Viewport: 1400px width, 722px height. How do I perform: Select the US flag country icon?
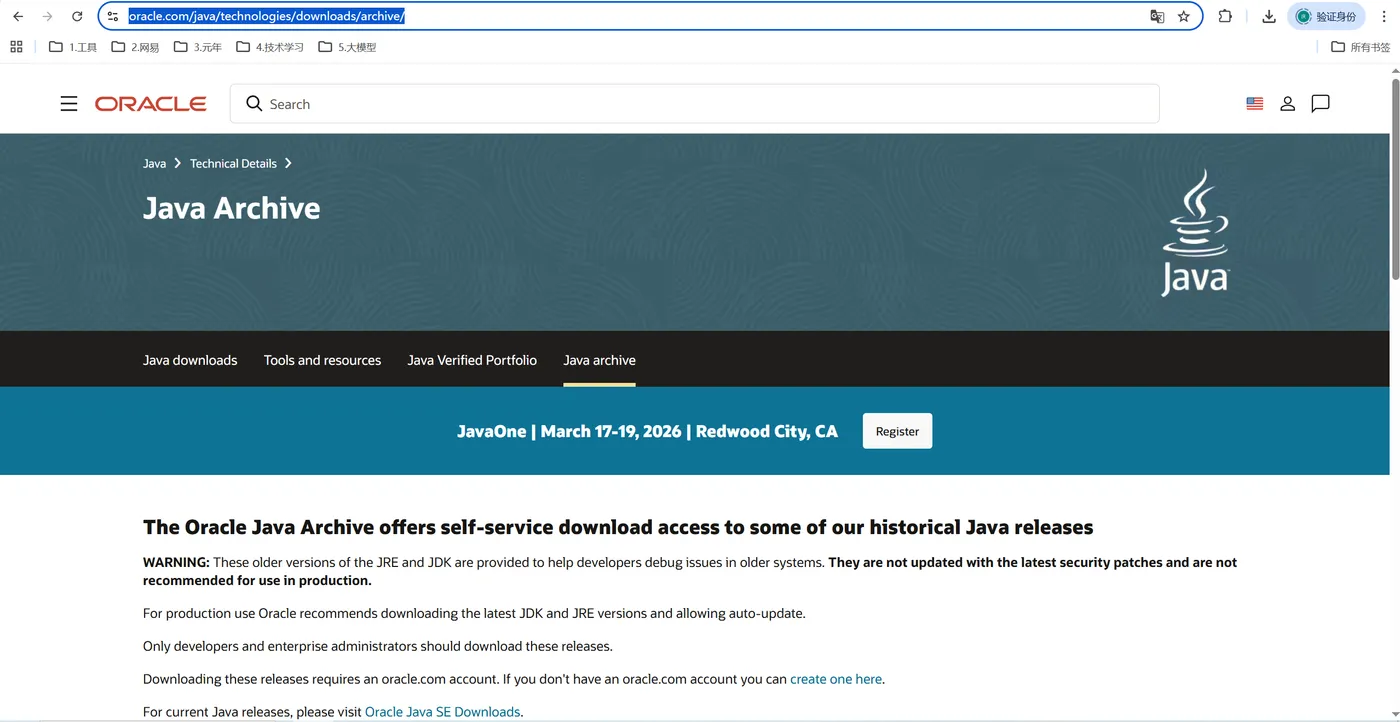point(1255,104)
